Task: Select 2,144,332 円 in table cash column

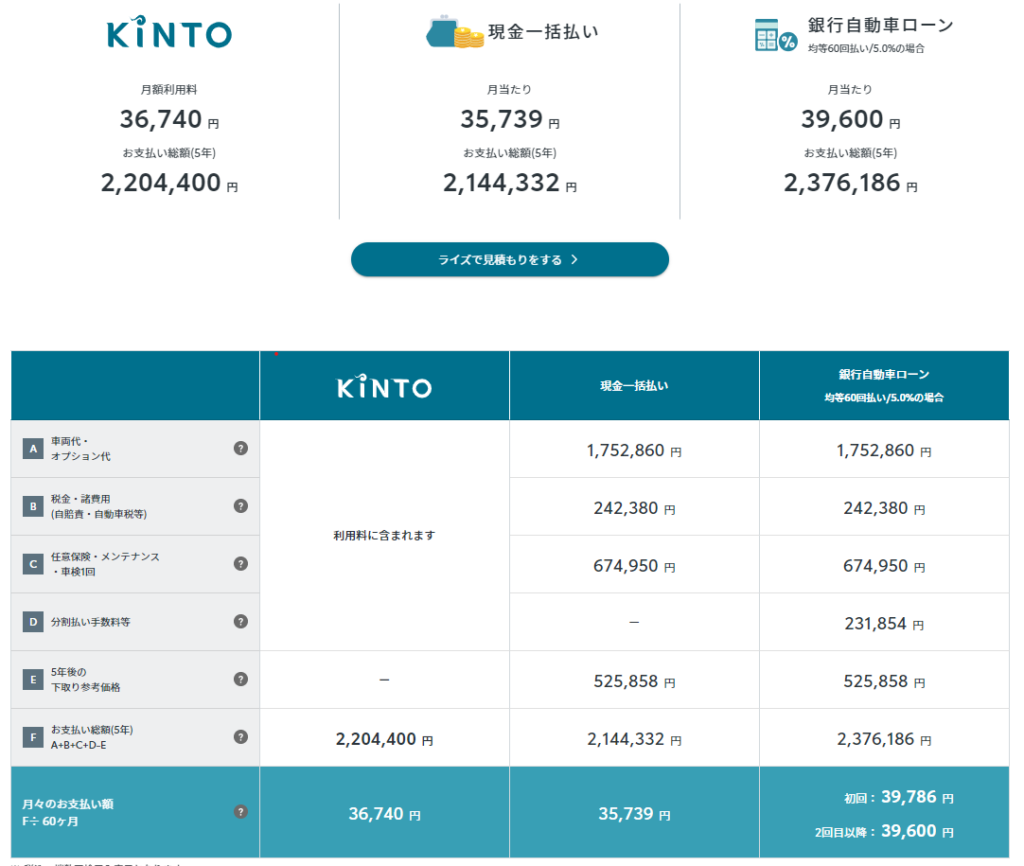Action: 634,739
